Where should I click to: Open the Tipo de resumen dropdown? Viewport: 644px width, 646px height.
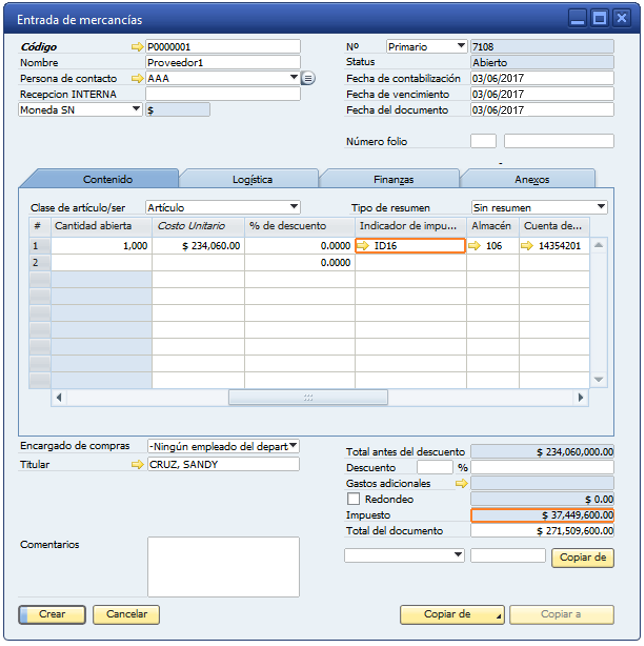(600, 207)
